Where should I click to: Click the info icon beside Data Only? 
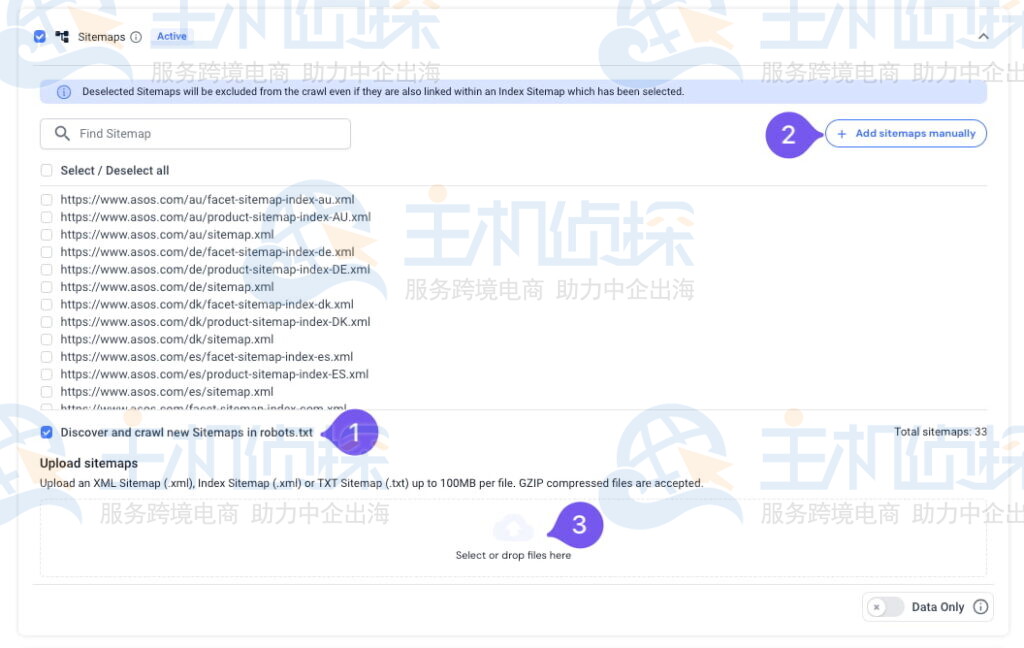coord(980,607)
